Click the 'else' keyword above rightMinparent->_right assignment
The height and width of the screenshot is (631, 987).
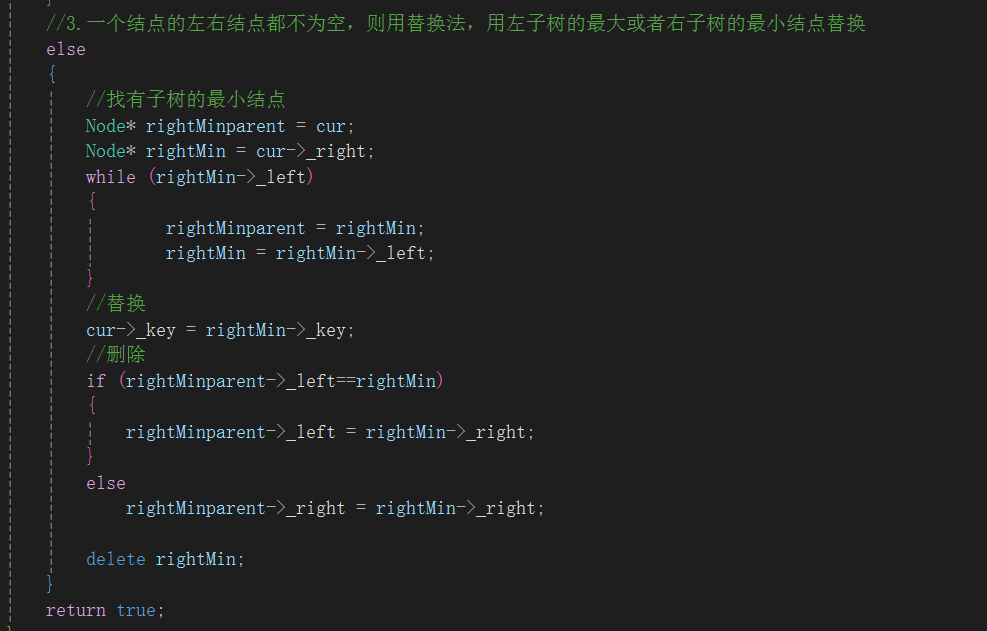(106, 483)
